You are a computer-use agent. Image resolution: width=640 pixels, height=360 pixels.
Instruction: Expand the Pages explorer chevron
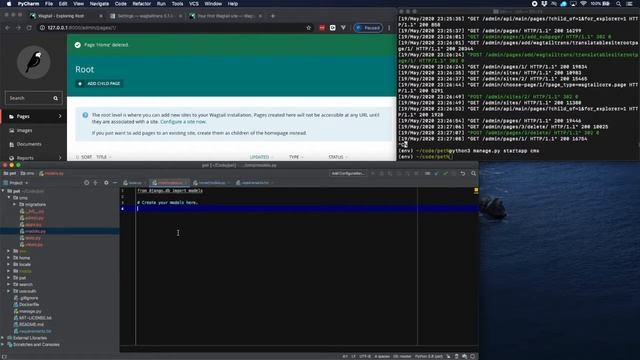tap(60, 116)
